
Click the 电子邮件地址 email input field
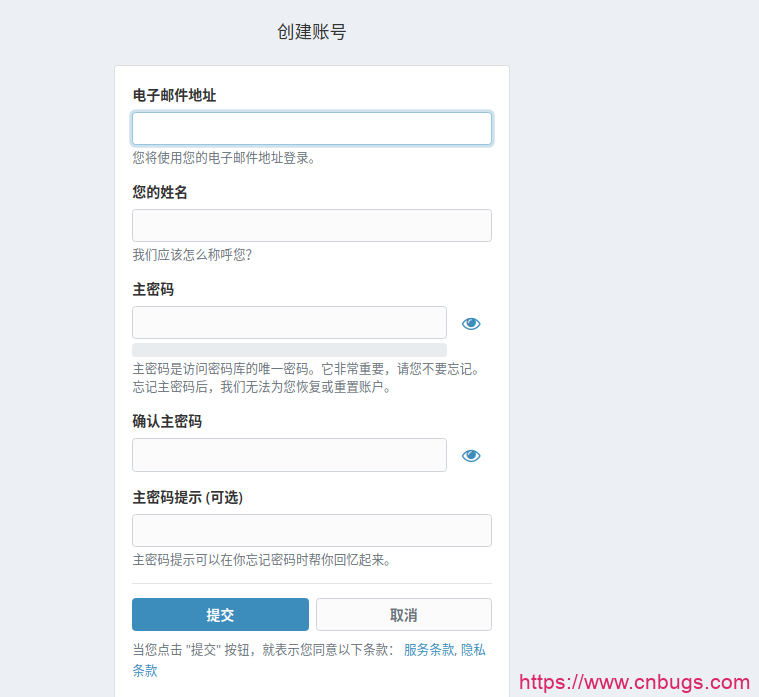coord(311,128)
